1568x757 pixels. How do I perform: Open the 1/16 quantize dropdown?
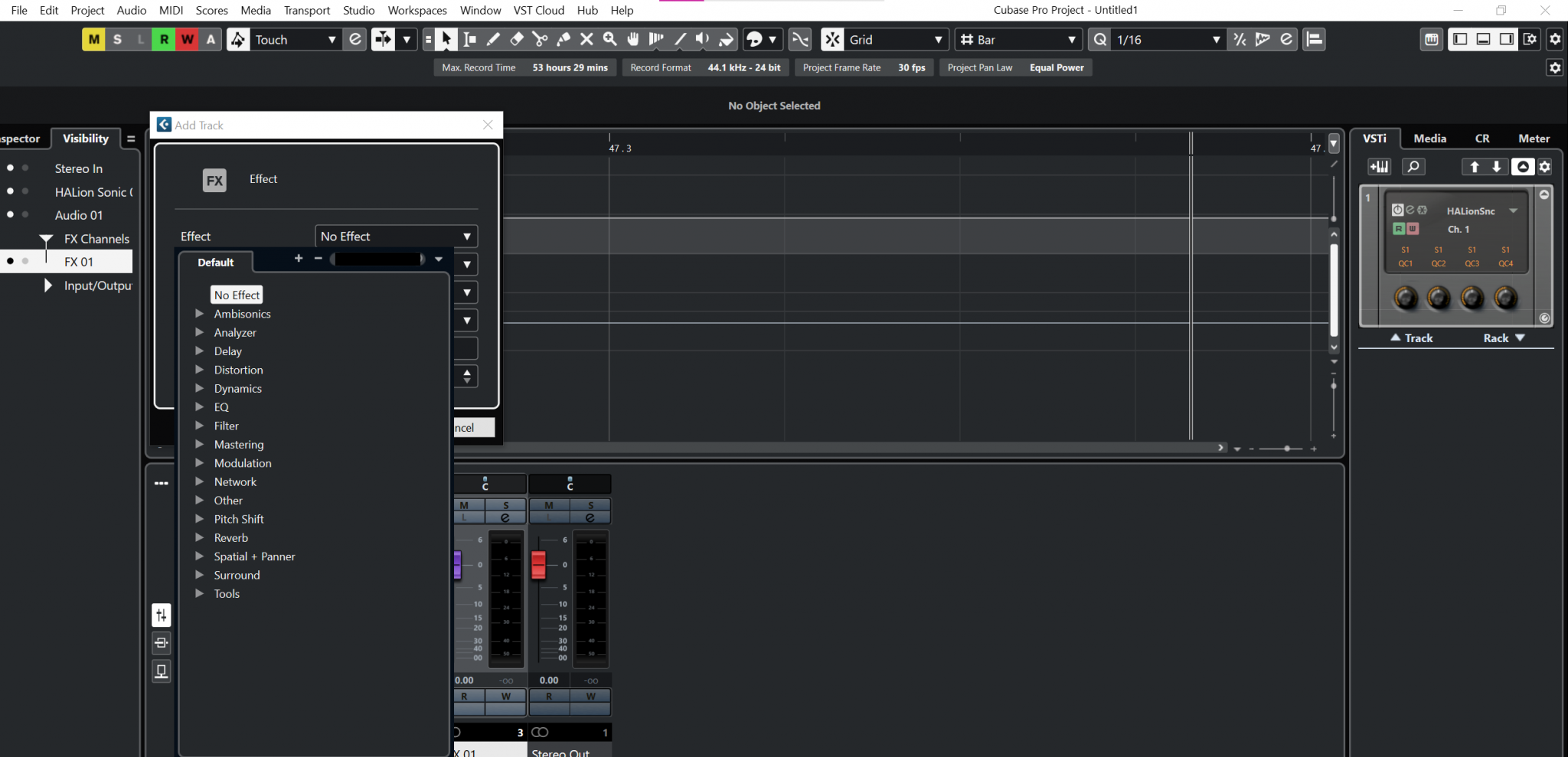click(x=1216, y=39)
